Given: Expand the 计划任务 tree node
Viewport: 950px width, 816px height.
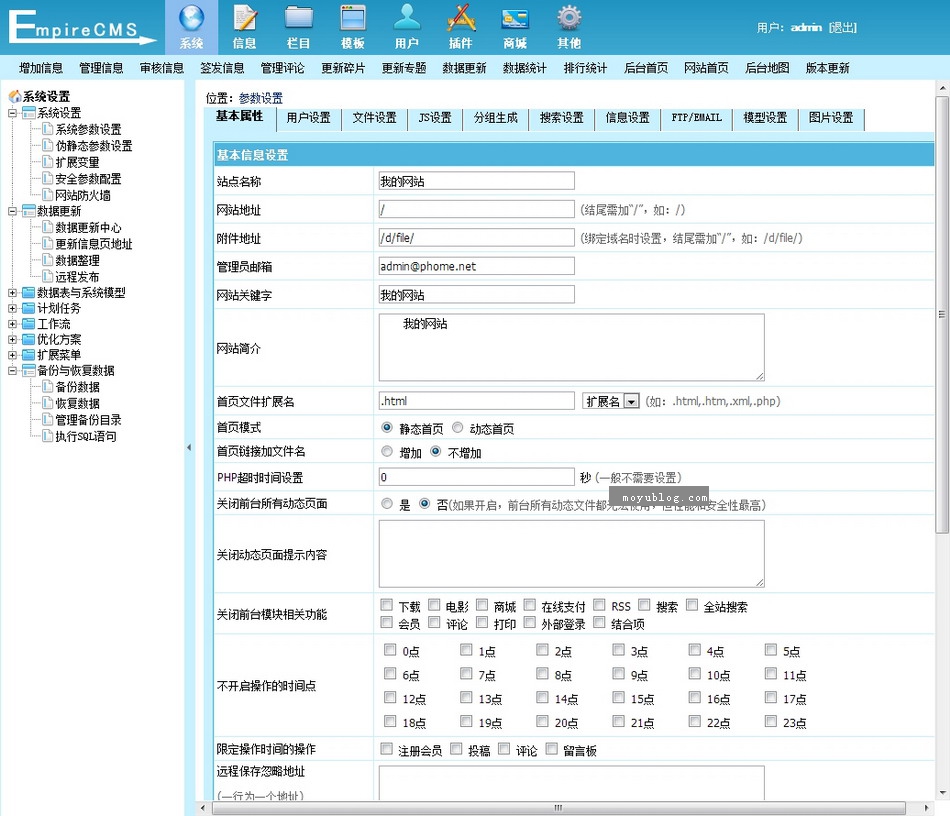Looking at the screenshot, I should [x=12, y=308].
